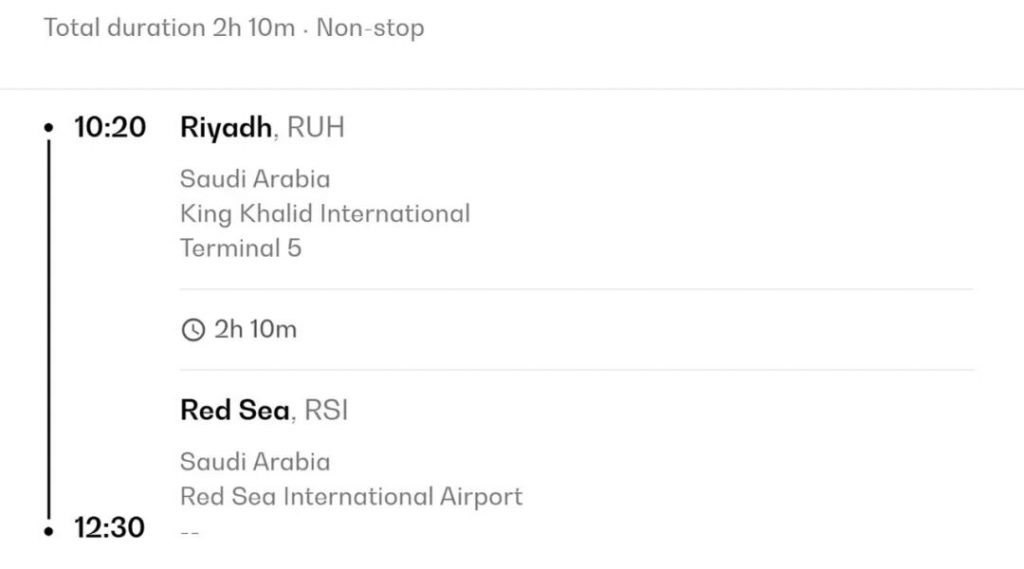The height and width of the screenshot is (569, 1024).
Task: Click the arrival dot next to 12:30
Action: pos(48,529)
